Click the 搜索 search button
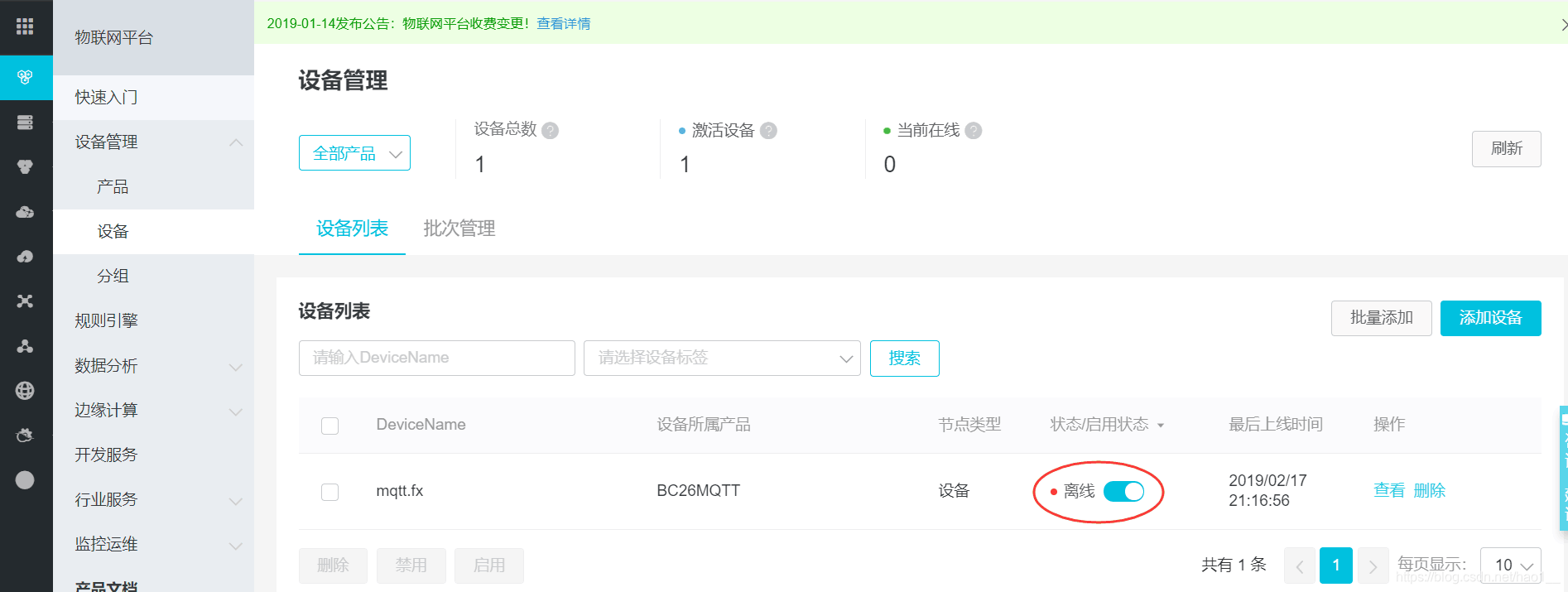The height and width of the screenshot is (592, 1568). (x=905, y=359)
